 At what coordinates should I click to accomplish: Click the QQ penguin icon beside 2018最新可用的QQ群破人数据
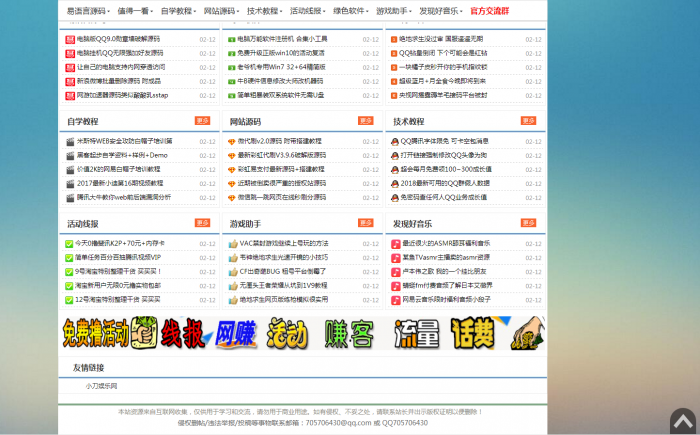click(395, 183)
